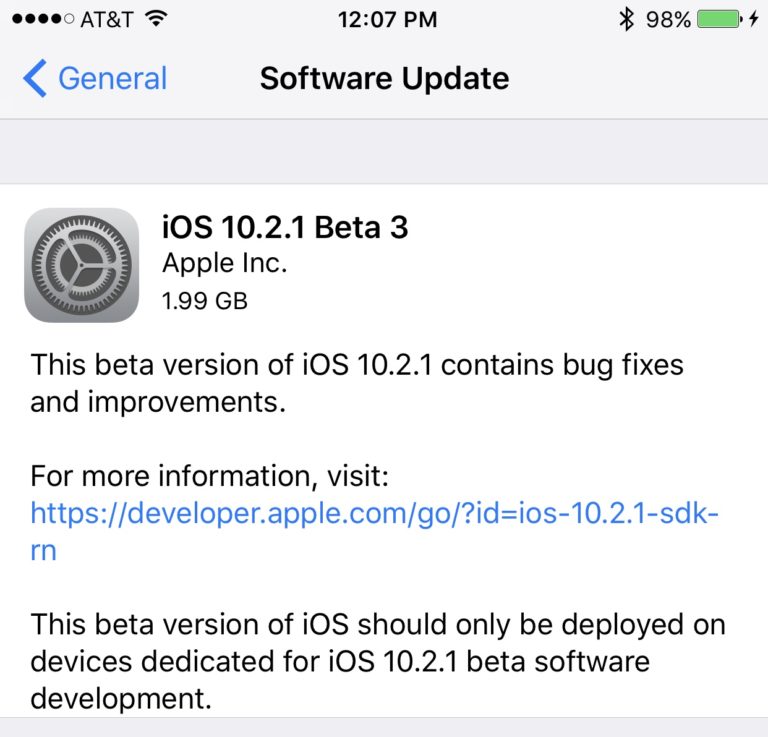Tap the 'For more information, visit:' text
The width and height of the screenshot is (768, 737).
click(210, 476)
